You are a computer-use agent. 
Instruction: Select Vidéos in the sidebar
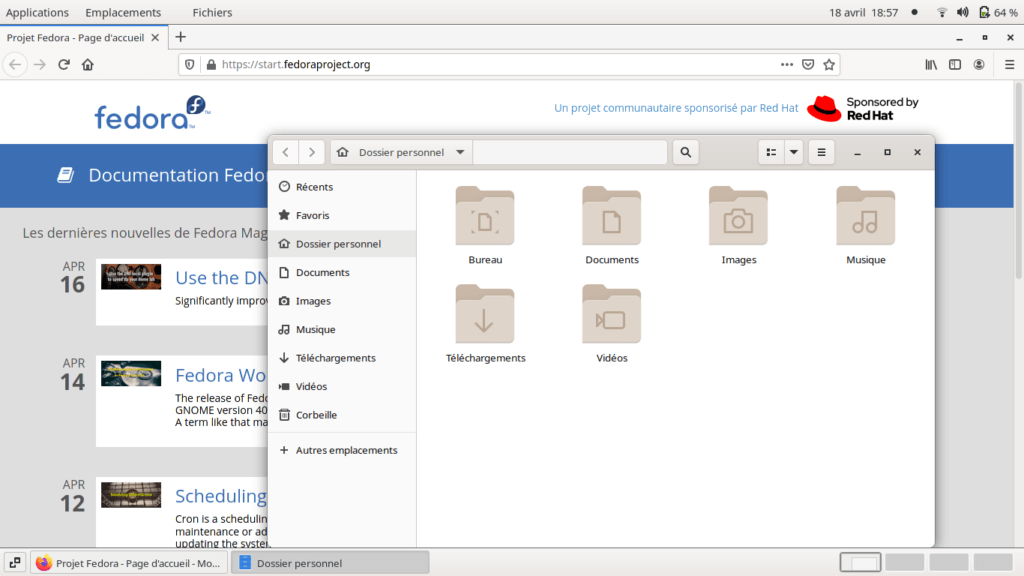tap(342, 387)
